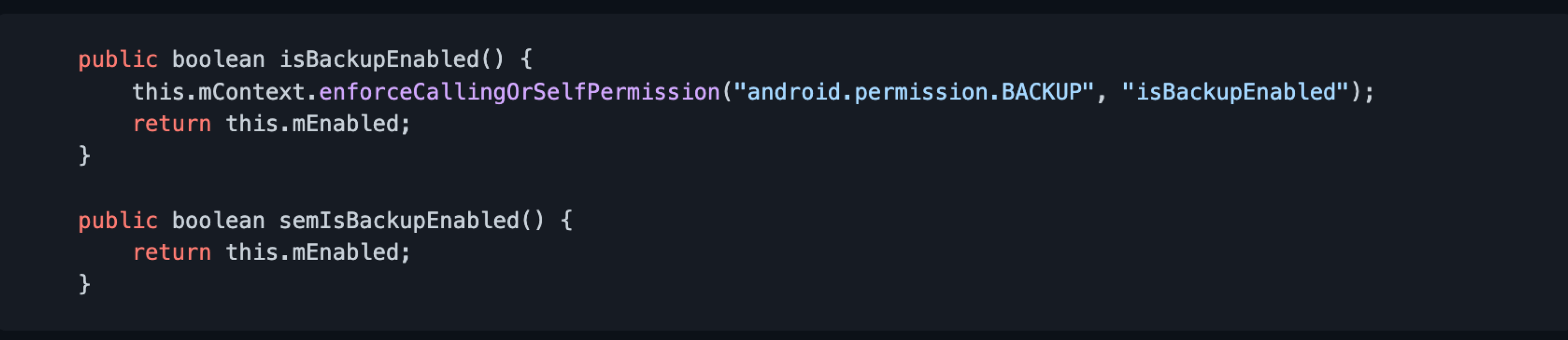1568x340 pixels.
Task: Click the "isBackupEnabled" string argument
Action: tap(1235, 92)
